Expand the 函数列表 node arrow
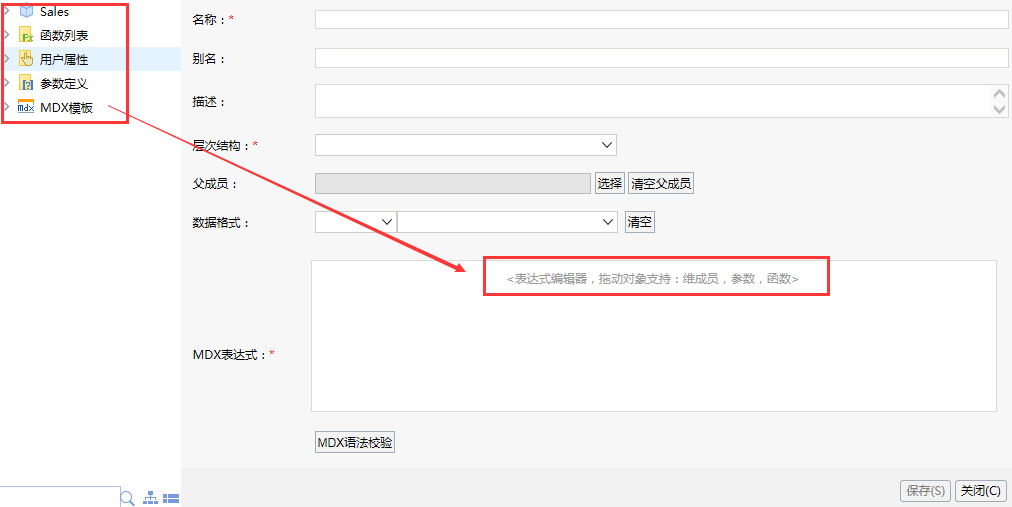 [x=6, y=35]
